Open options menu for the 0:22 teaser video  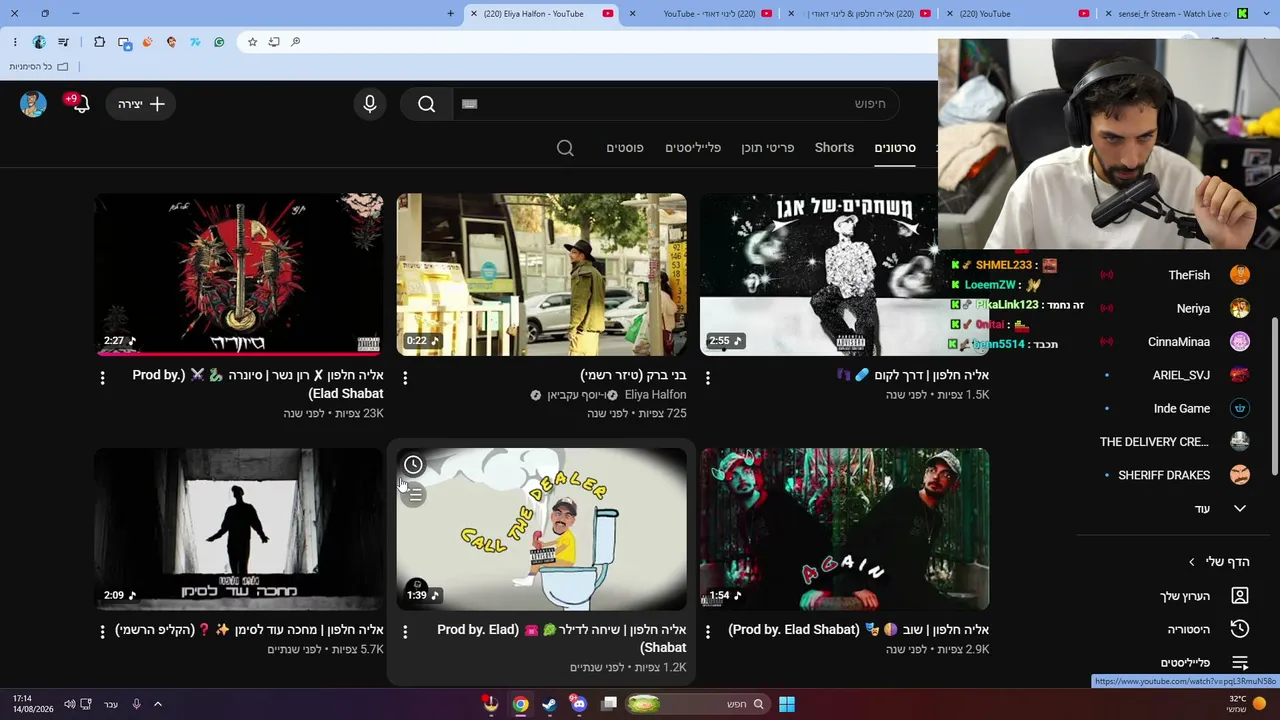tap(405, 378)
